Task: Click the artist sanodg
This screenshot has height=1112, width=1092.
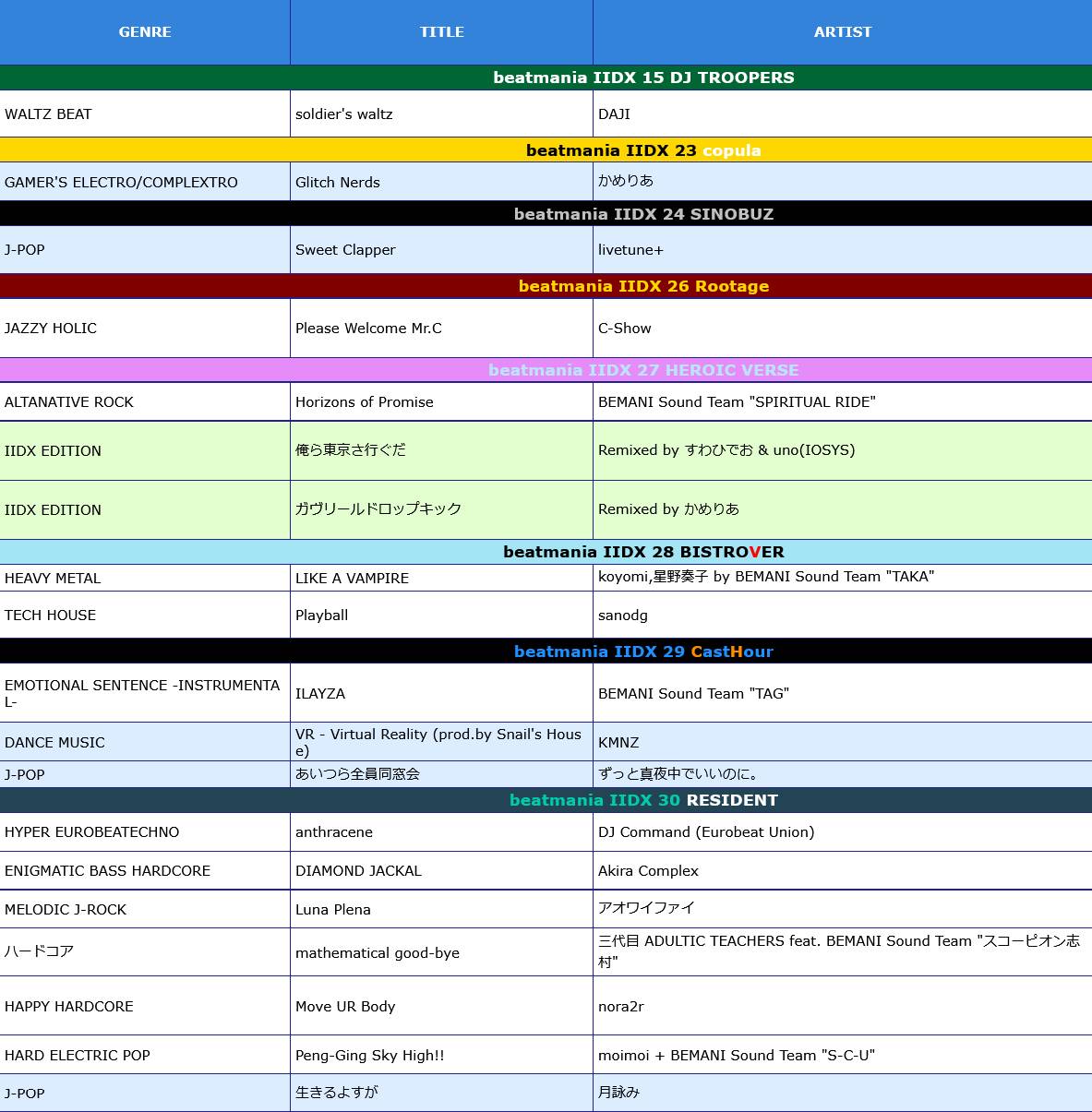Action: click(623, 616)
